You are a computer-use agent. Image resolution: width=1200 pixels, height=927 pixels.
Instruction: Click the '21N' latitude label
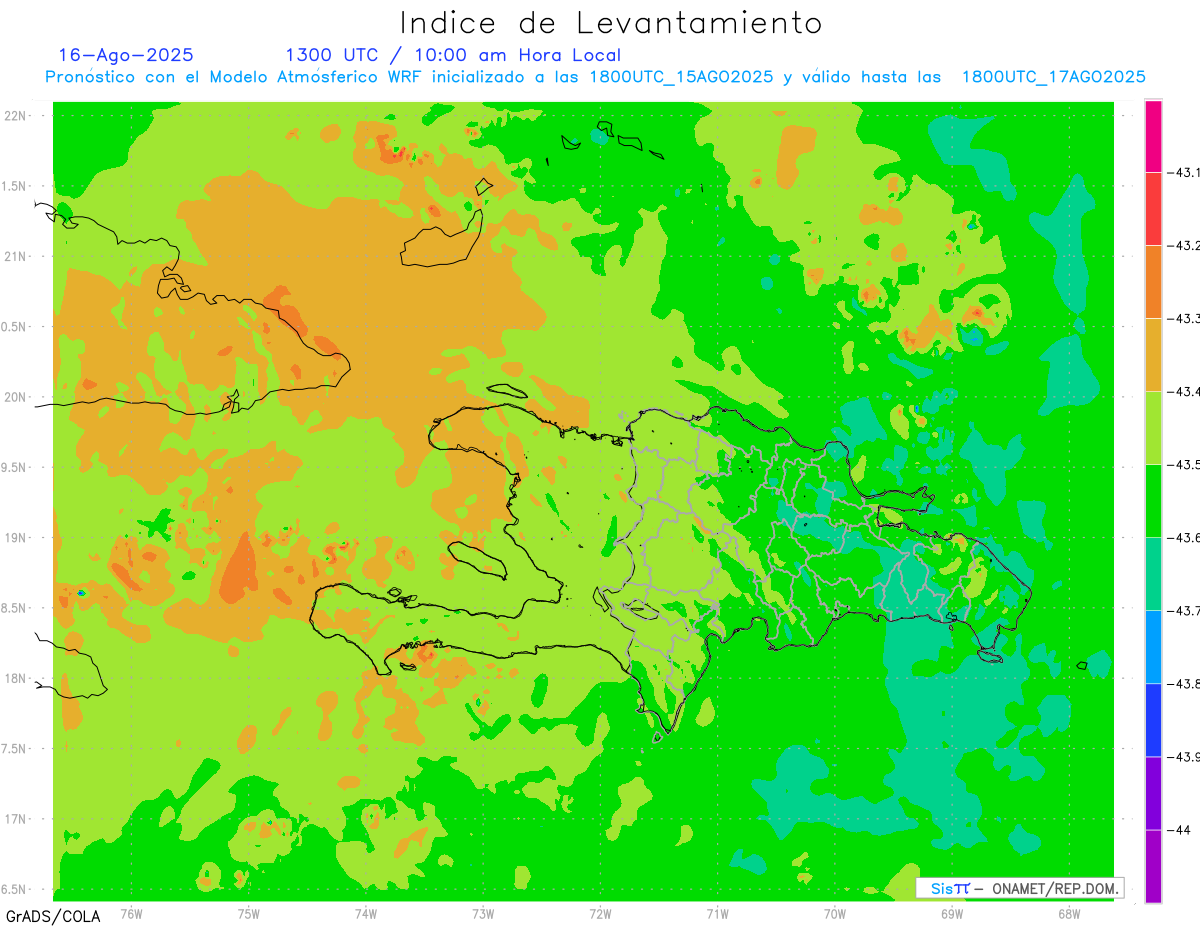[15, 256]
